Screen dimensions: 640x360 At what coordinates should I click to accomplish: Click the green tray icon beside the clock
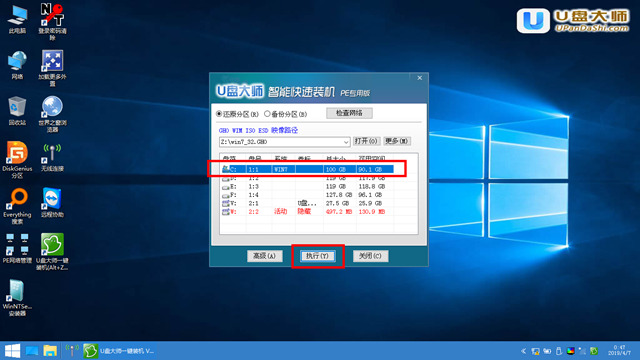coord(594,351)
